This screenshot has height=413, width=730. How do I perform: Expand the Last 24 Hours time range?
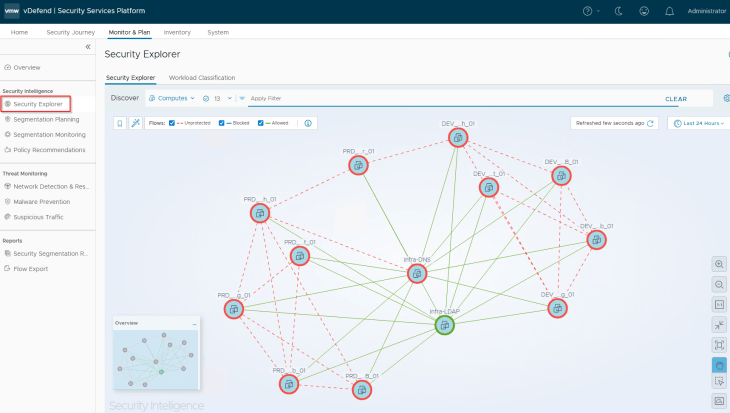coord(697,123)
